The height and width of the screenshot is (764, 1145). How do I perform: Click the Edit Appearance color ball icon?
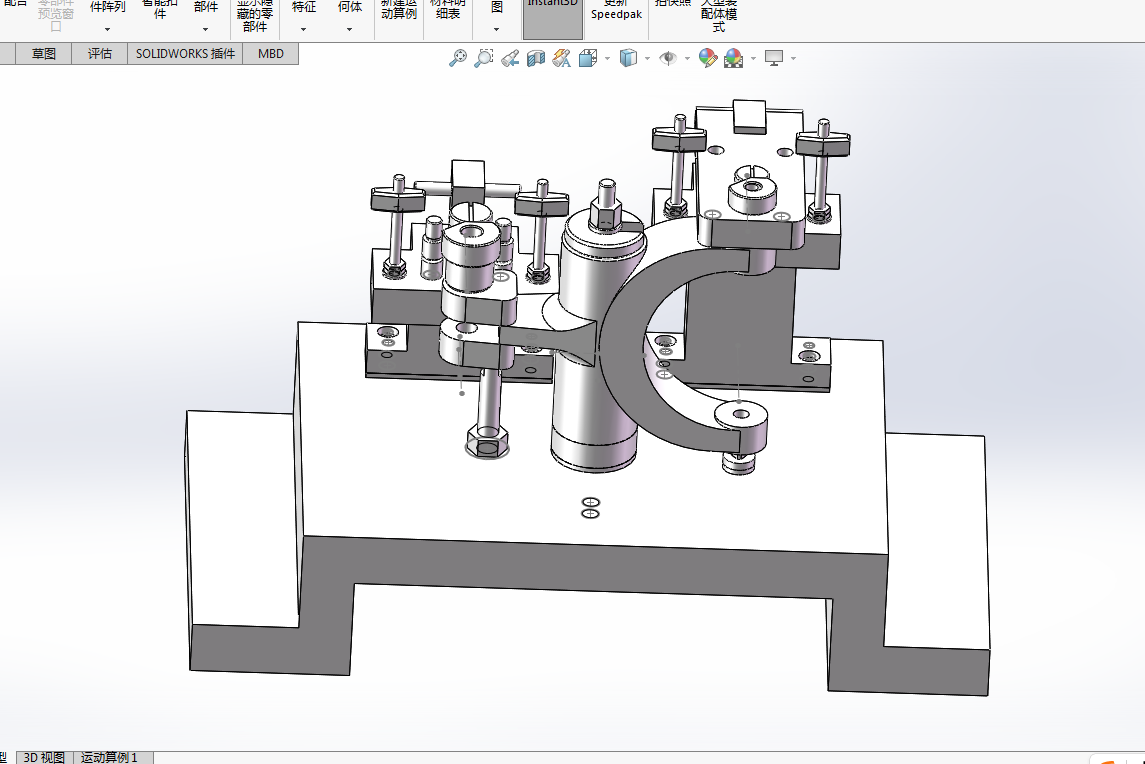point(708,58)
